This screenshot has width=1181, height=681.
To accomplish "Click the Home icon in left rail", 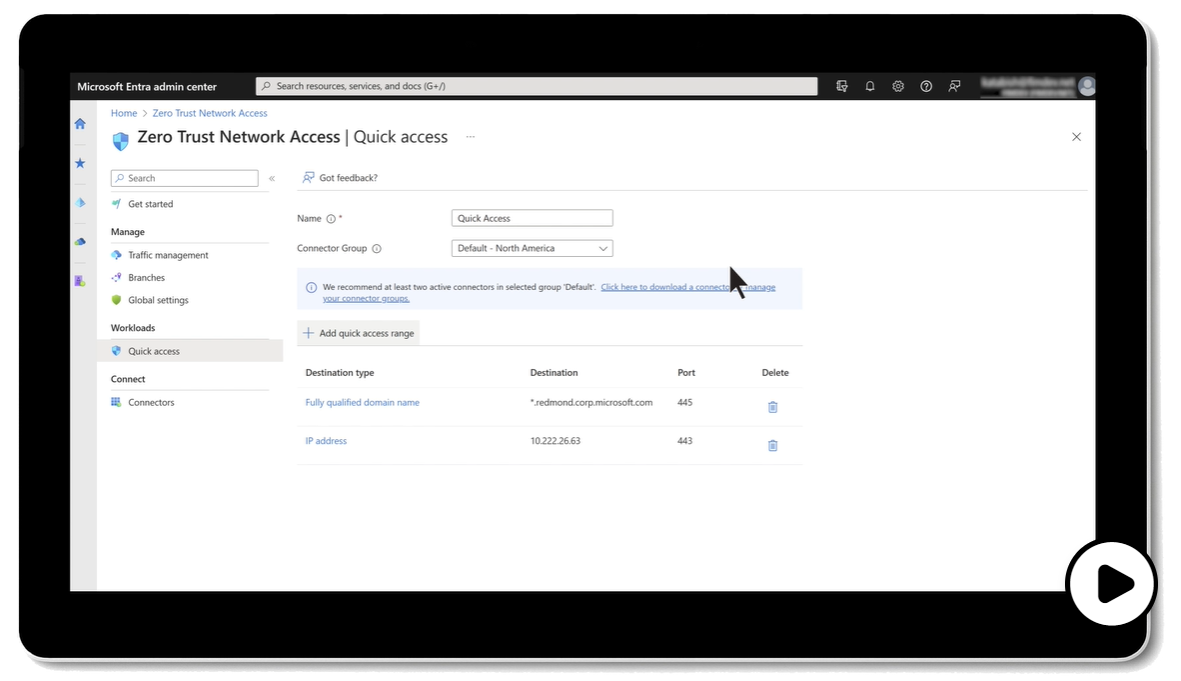I will tap(80, 124).
